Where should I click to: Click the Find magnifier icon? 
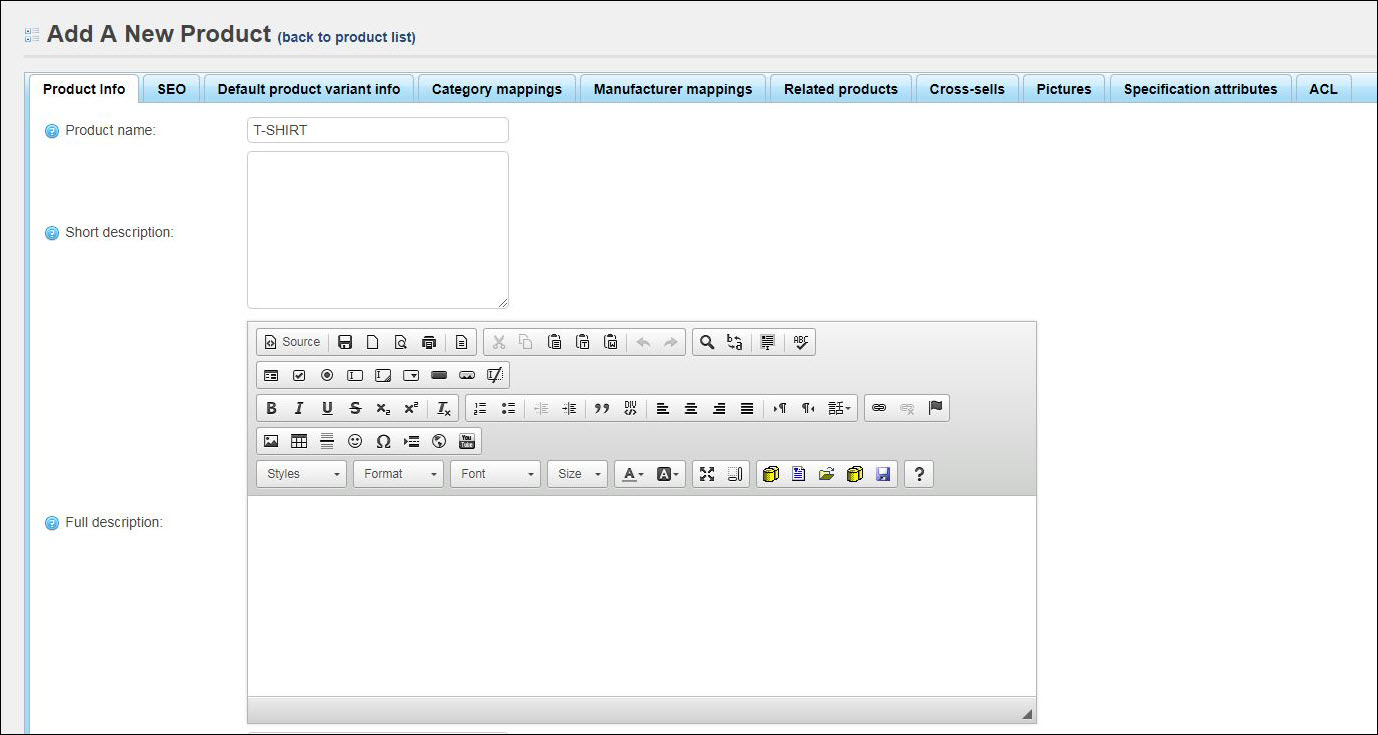tap(707, 342)
